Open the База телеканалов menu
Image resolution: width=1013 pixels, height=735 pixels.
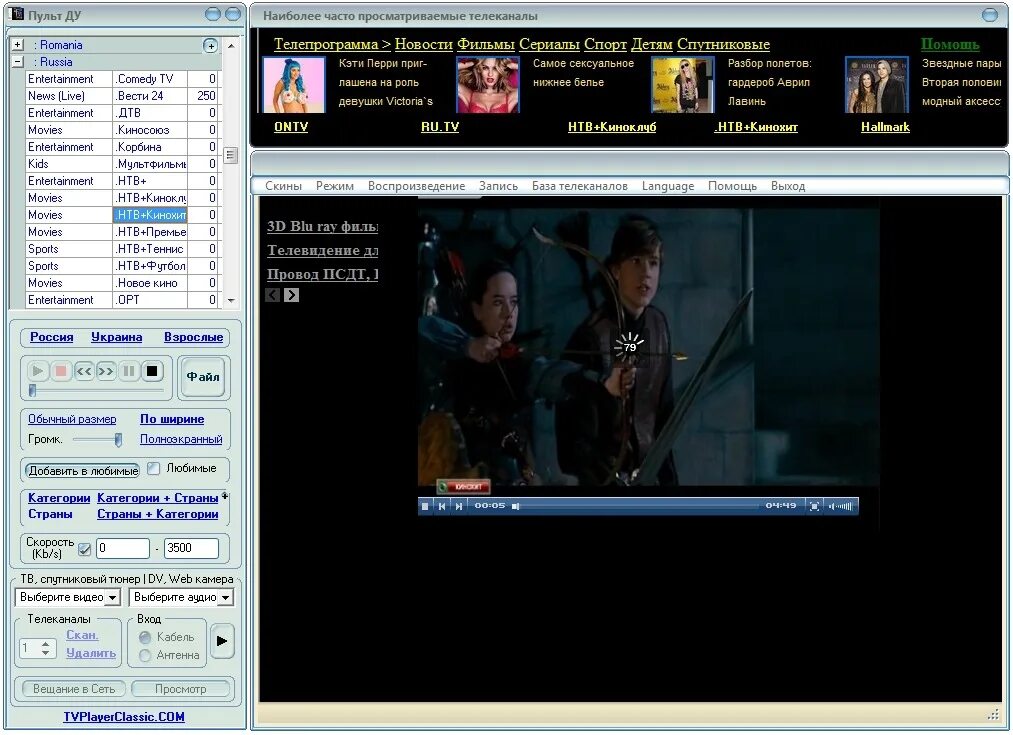[580, 186]
